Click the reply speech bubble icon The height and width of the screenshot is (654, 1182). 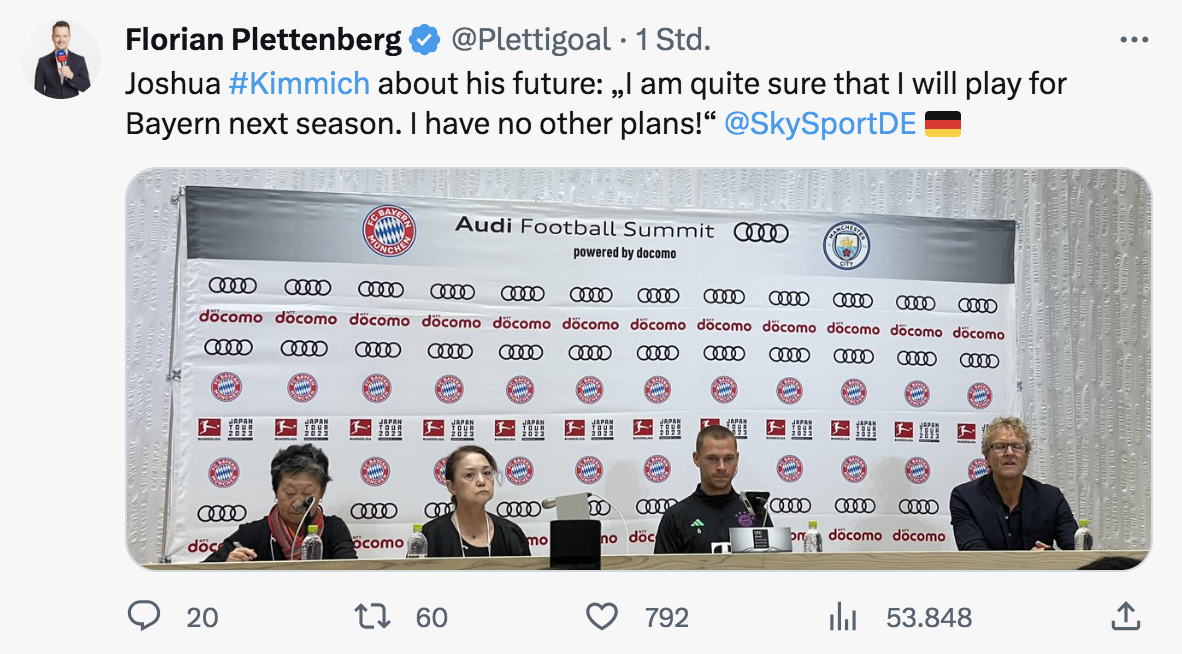144,617
